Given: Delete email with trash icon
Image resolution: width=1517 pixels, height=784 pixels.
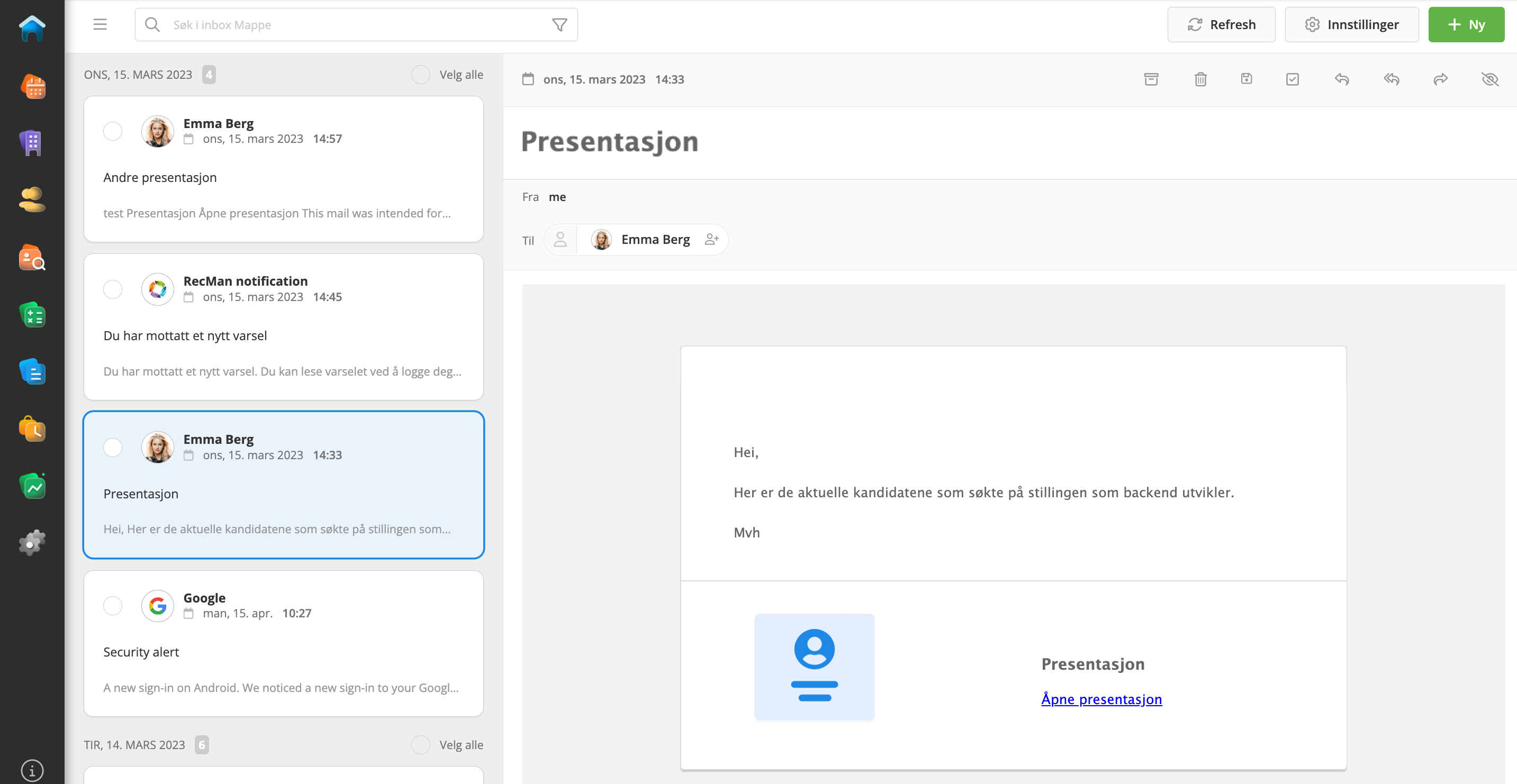Looking at the screenshot, I should tap(1200, 79).
